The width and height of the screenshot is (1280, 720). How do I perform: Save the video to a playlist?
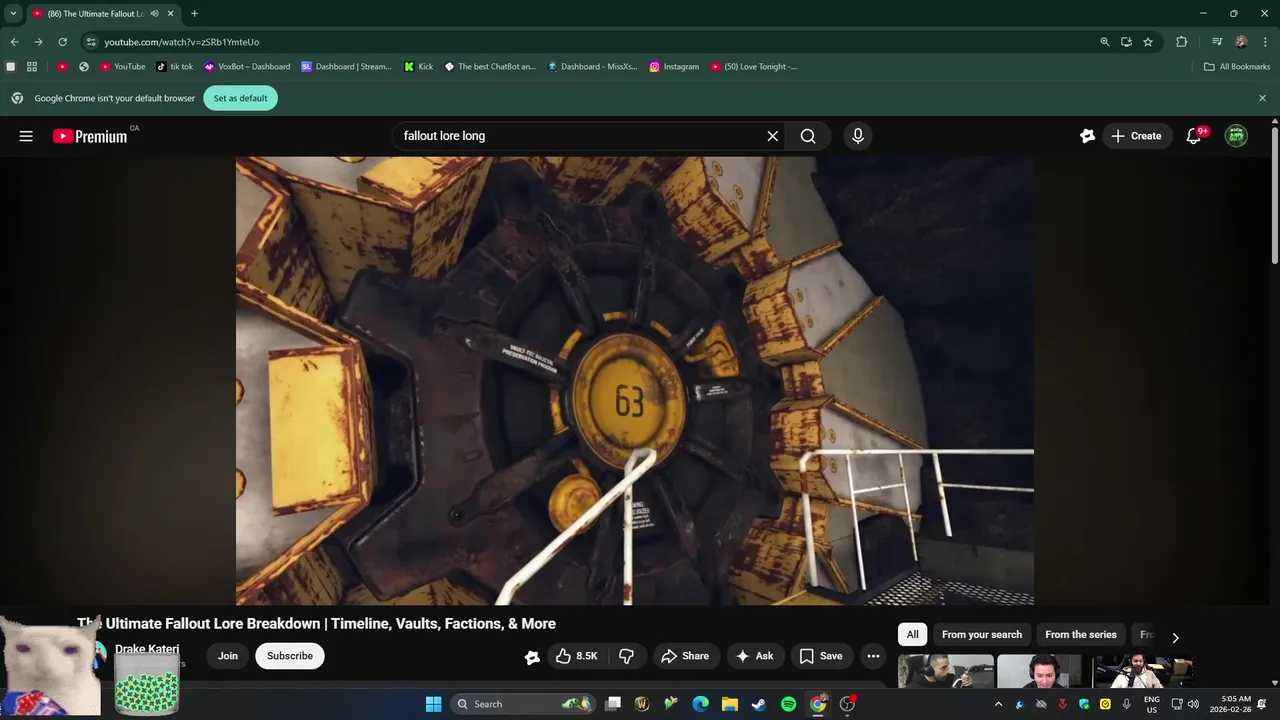(x=821, y=656)
